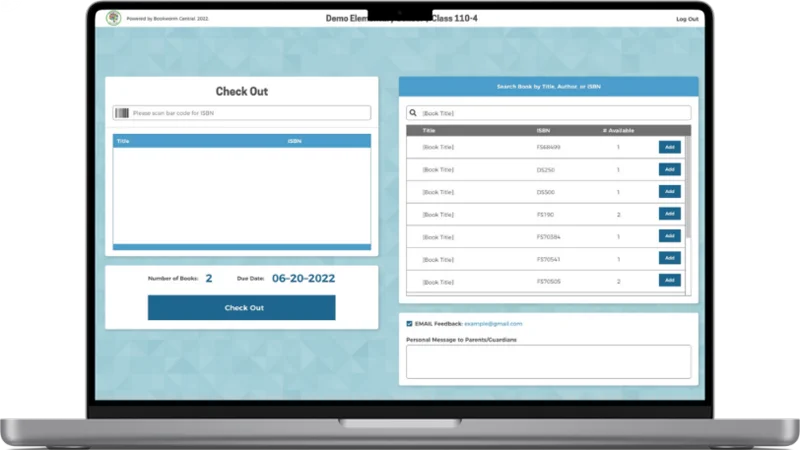Click the magnifier search icon
Viewport: 800px width, 450px height.
pos(413,113)
